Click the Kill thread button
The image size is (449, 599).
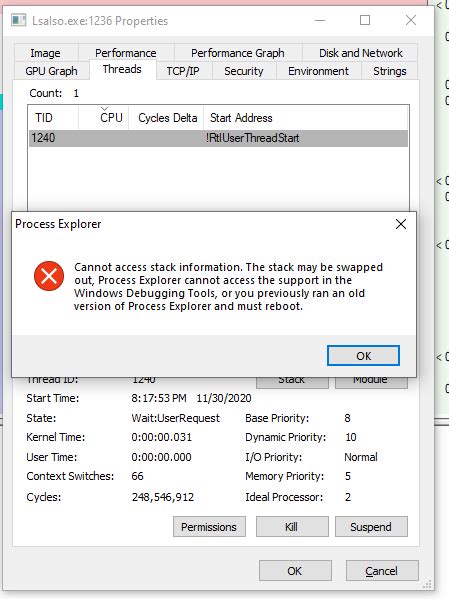click(x=292, y=527)
